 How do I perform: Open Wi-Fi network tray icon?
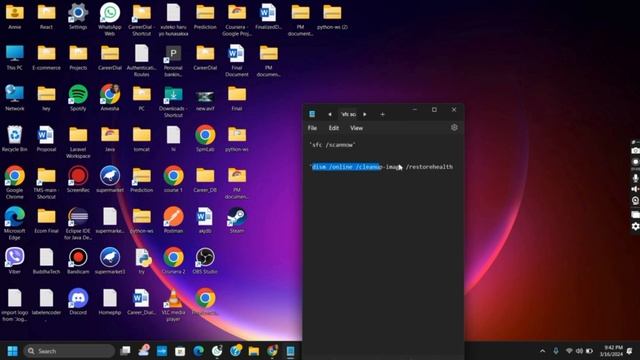point(569,351)
